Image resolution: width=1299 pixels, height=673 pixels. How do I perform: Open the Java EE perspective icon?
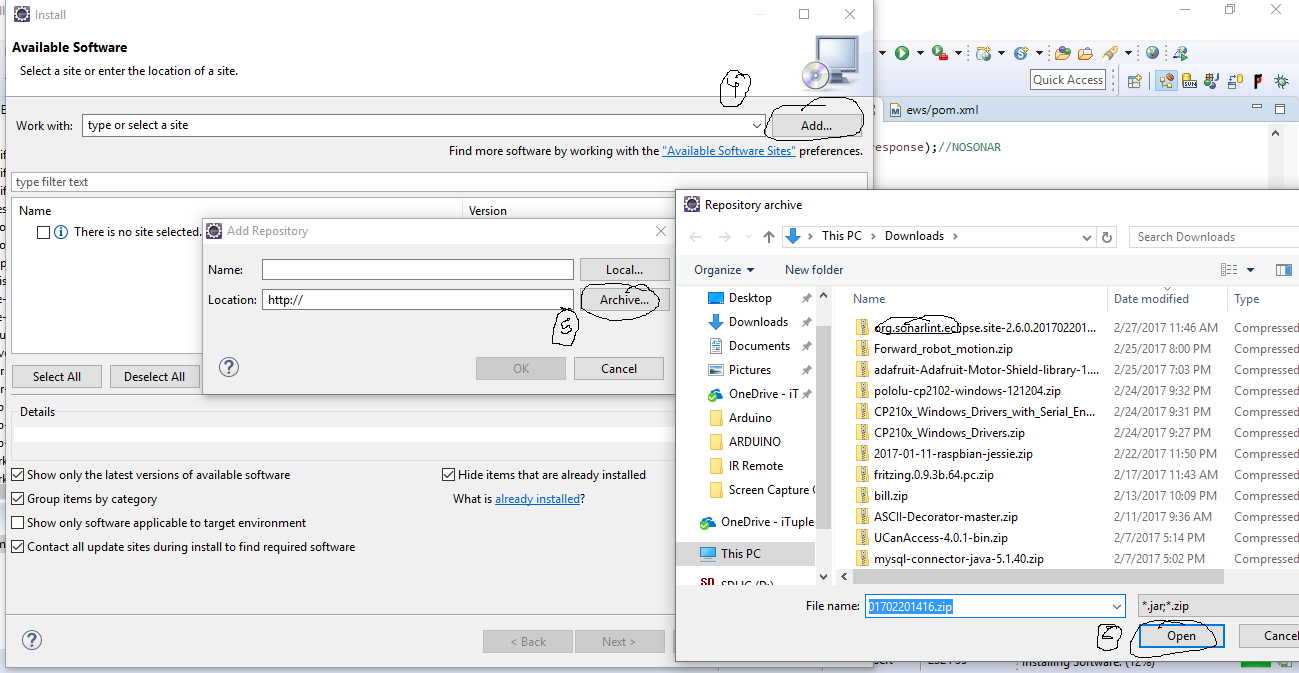coord(1165,81)
